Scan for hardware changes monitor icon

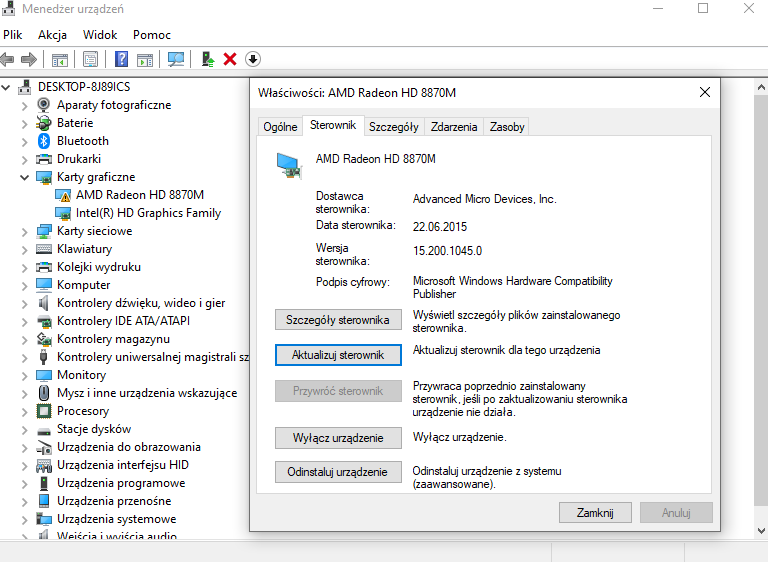click(x=176, y=60)
